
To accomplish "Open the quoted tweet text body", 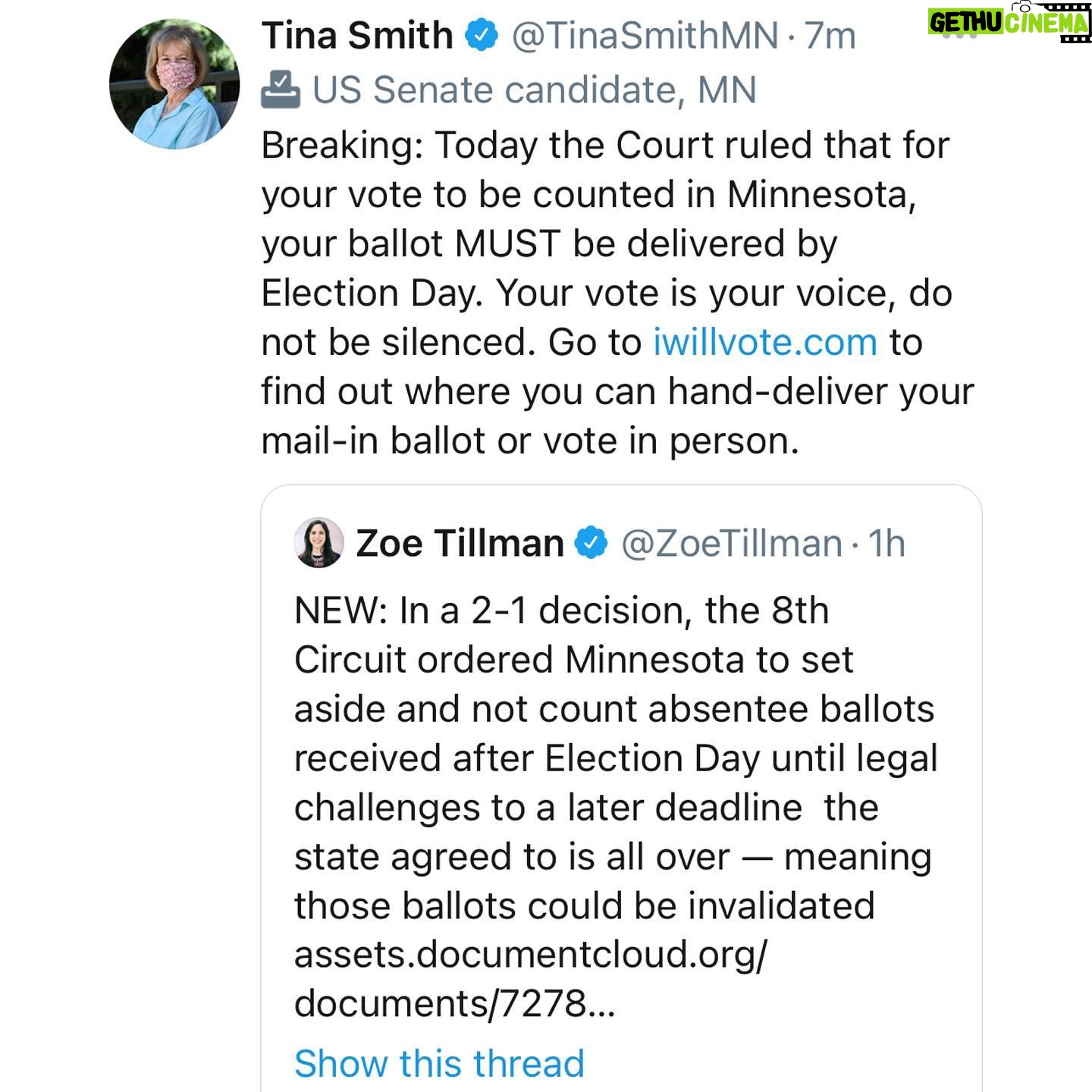I will pos(616,807).
